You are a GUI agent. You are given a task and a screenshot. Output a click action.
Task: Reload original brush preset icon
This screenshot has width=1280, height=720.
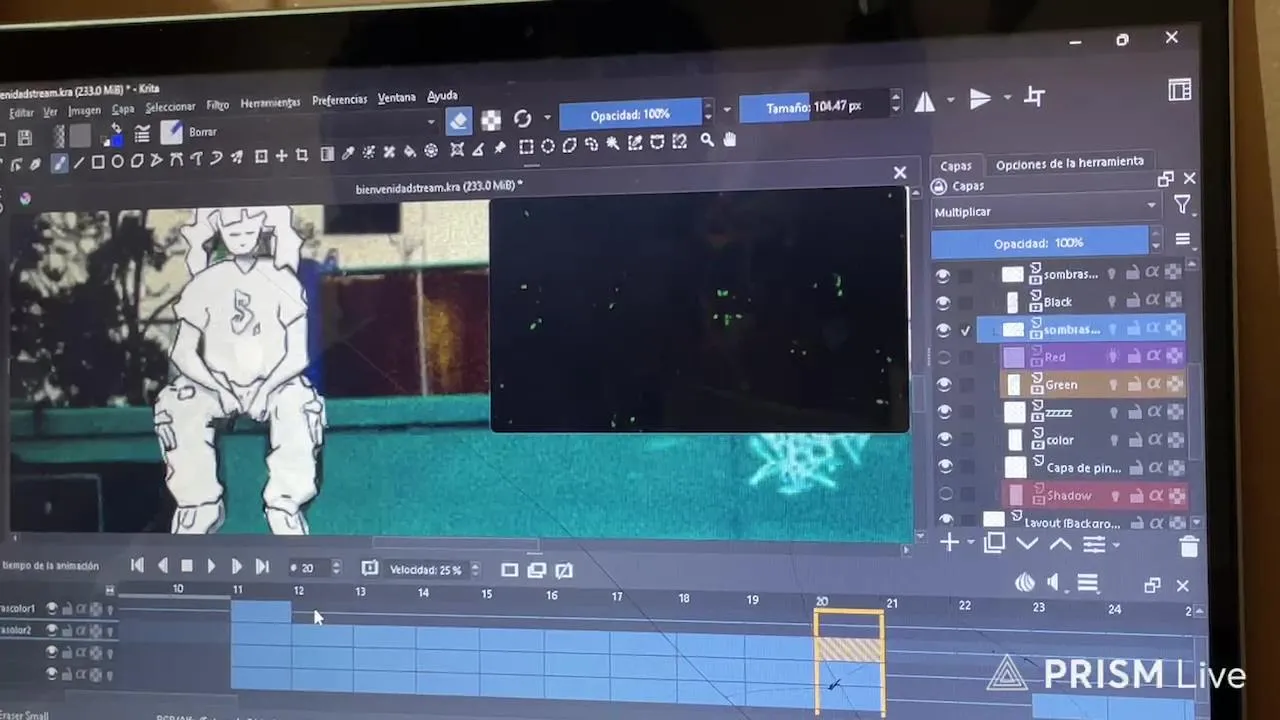522,119
